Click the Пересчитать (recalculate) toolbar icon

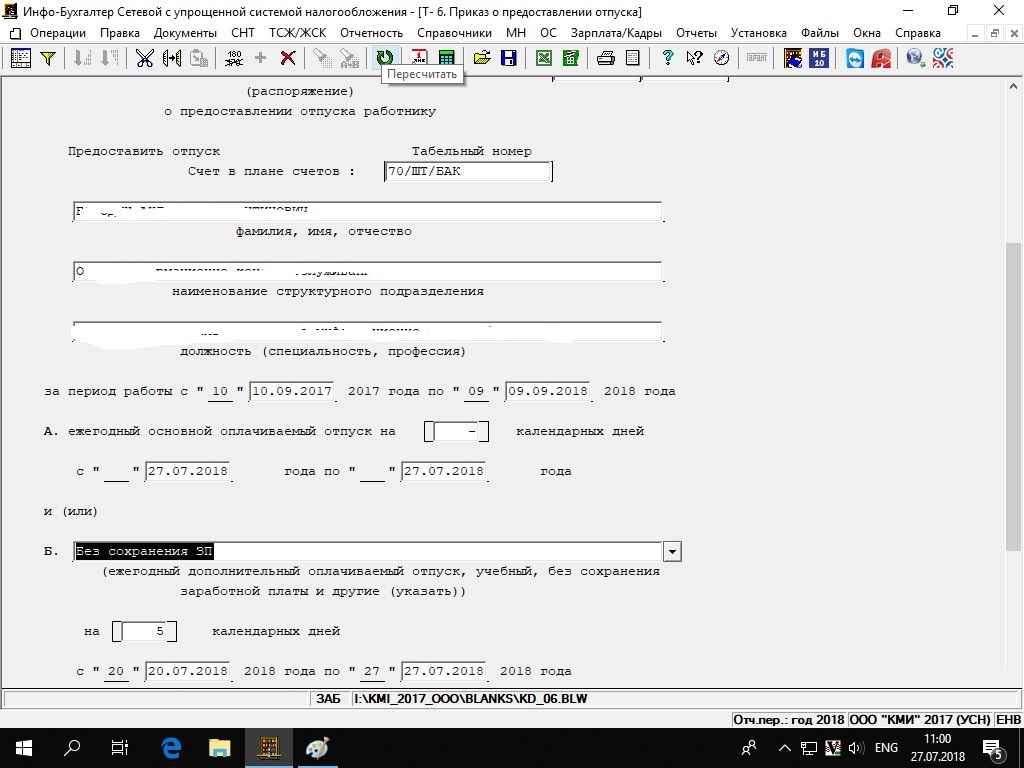point(385,58)
